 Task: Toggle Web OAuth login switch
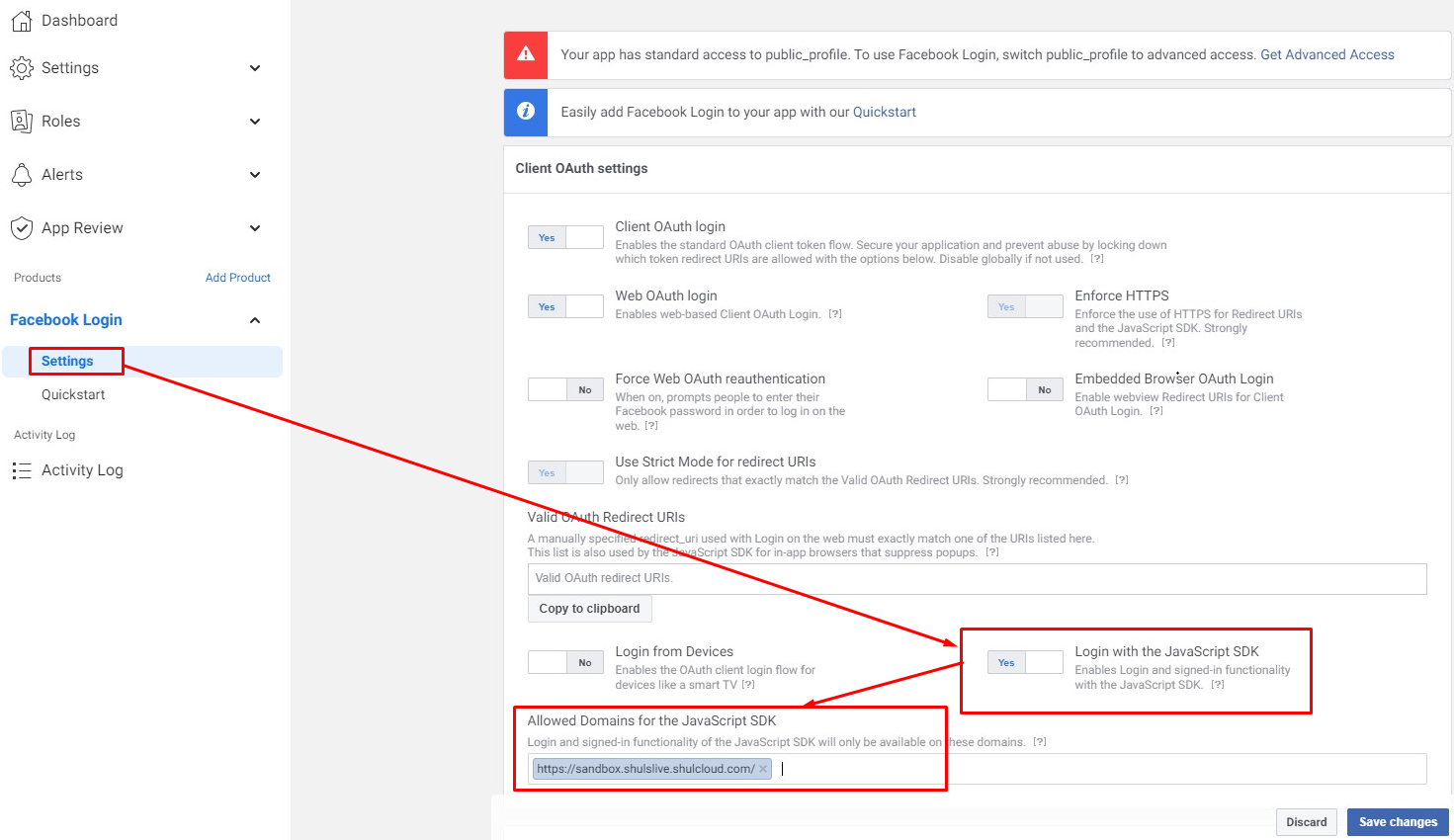565,307
